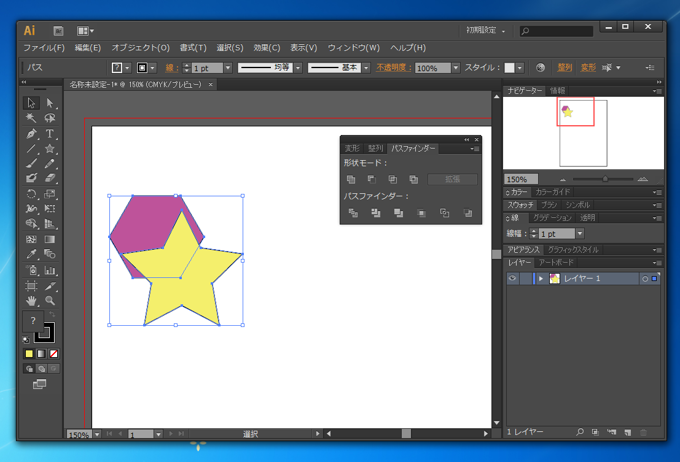Click the 整列 link in control bar
680x462 pixels.
(565, 68)
